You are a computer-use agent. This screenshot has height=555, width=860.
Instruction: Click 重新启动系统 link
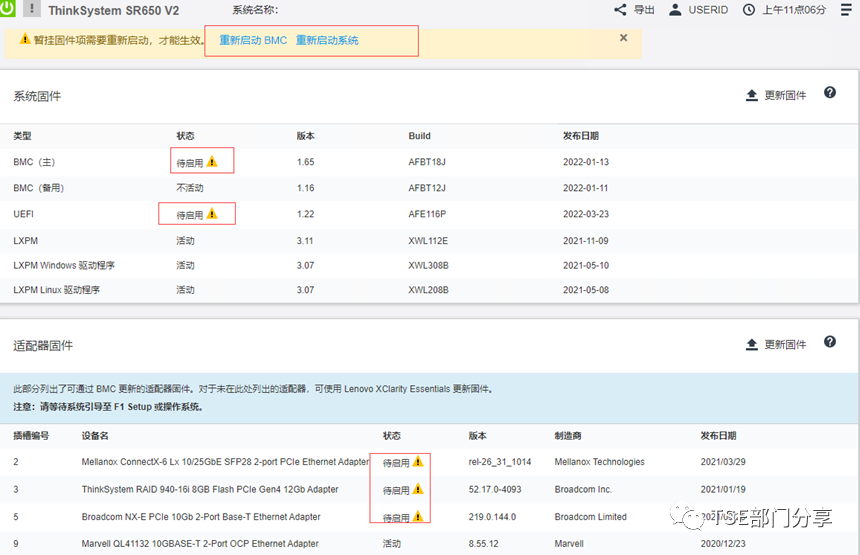(x=327, y=40)
